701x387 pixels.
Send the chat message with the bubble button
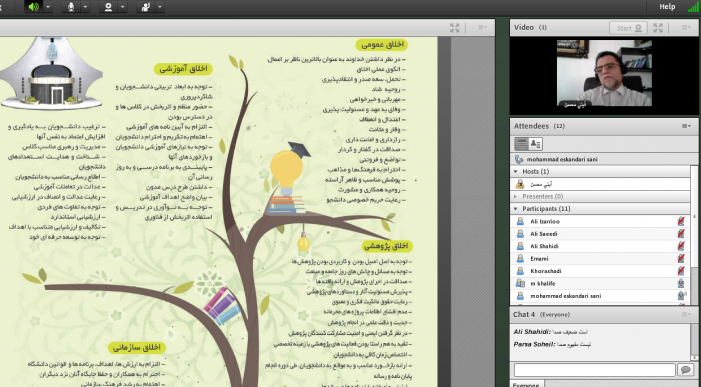point(685,370)
